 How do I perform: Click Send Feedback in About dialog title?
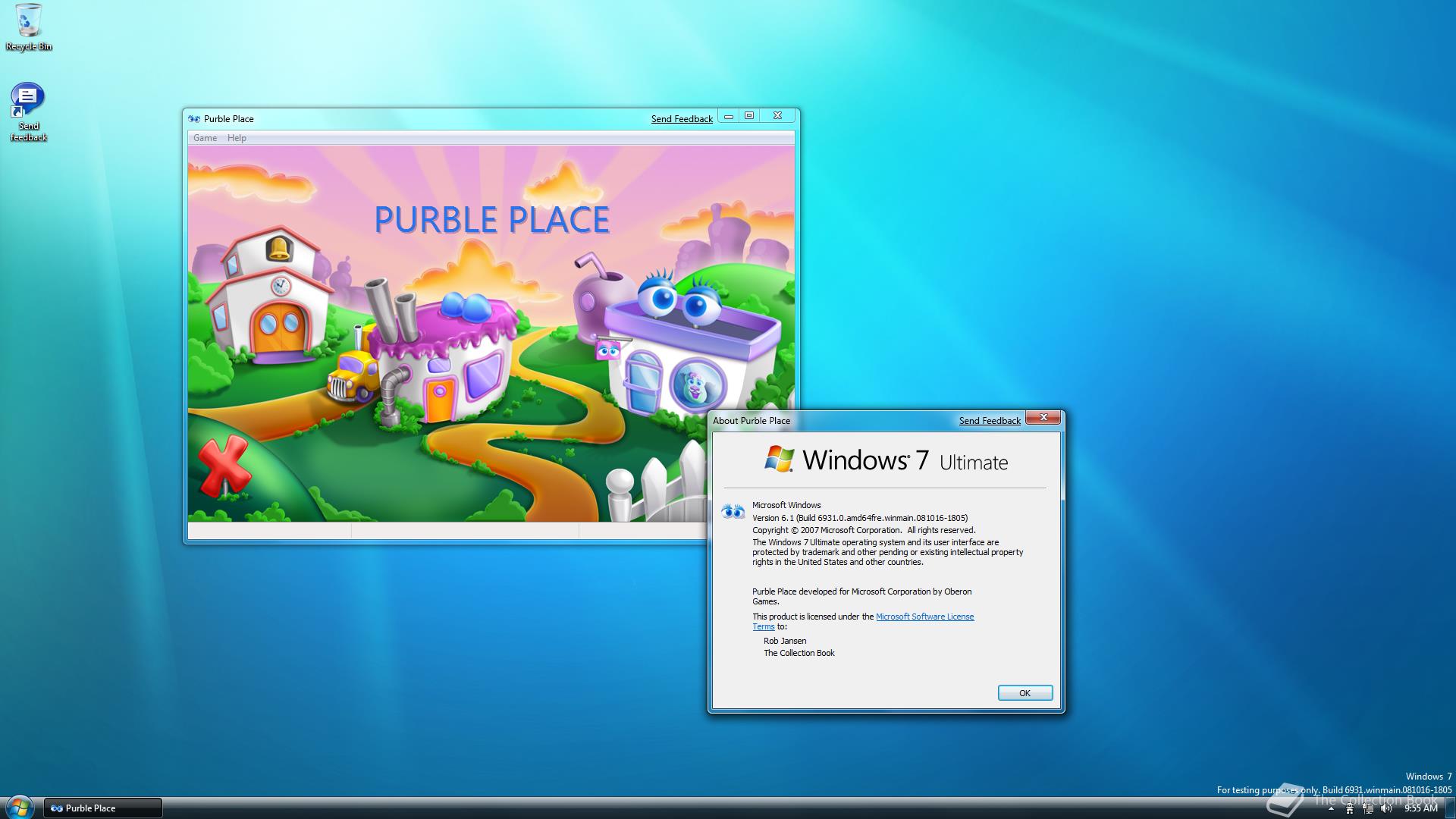(990, 421)
